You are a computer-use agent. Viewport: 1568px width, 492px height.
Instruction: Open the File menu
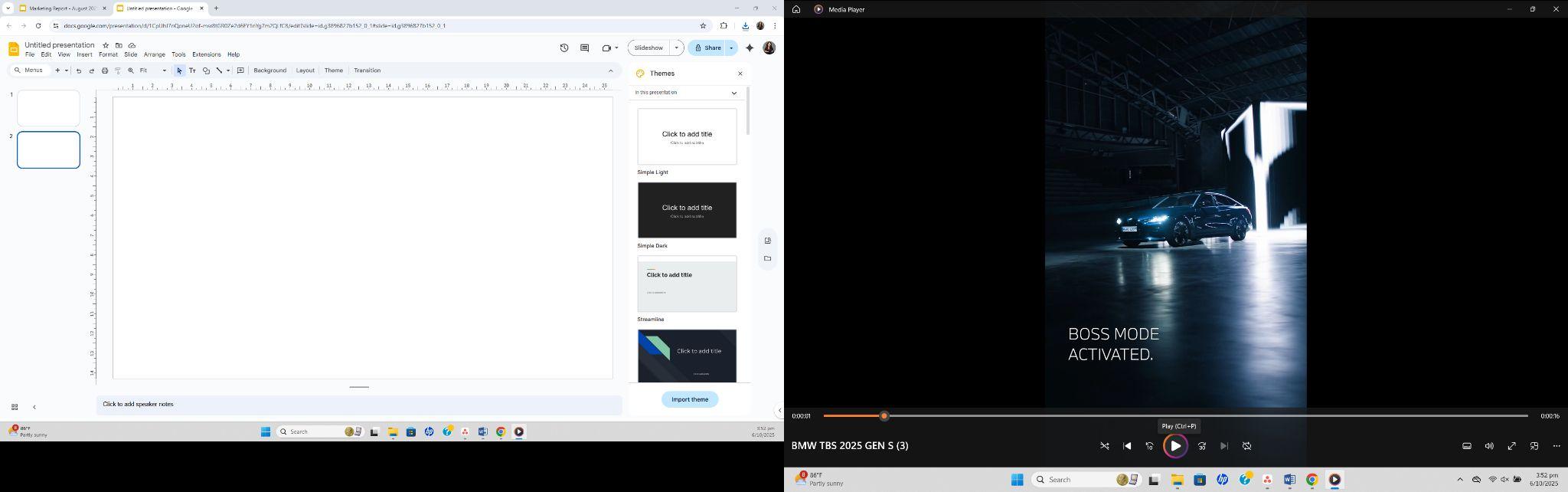[30, 54]
